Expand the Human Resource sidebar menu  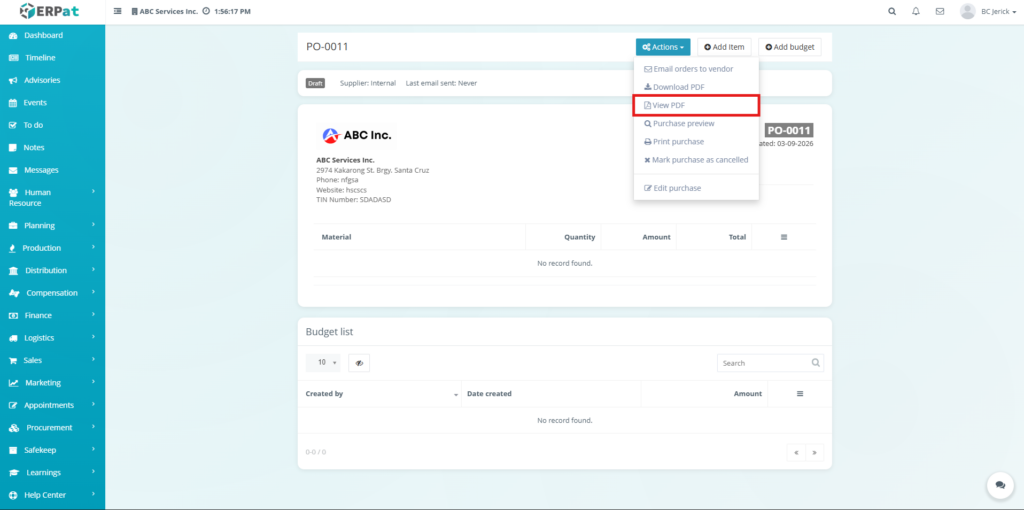click(x=52, y=197)
